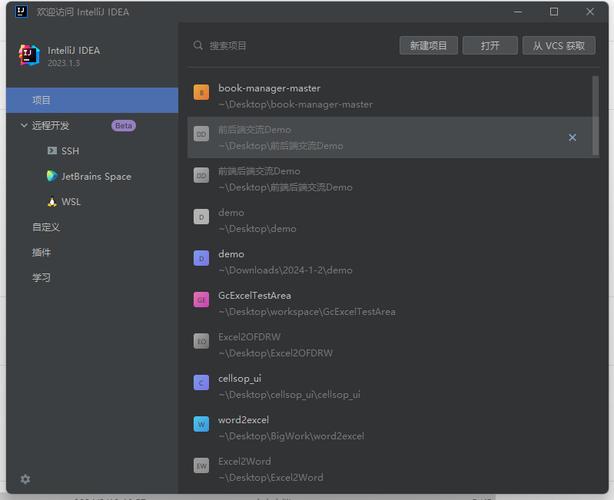Click the 新建项目 button
Screen dimensions: 614x500
428,46
